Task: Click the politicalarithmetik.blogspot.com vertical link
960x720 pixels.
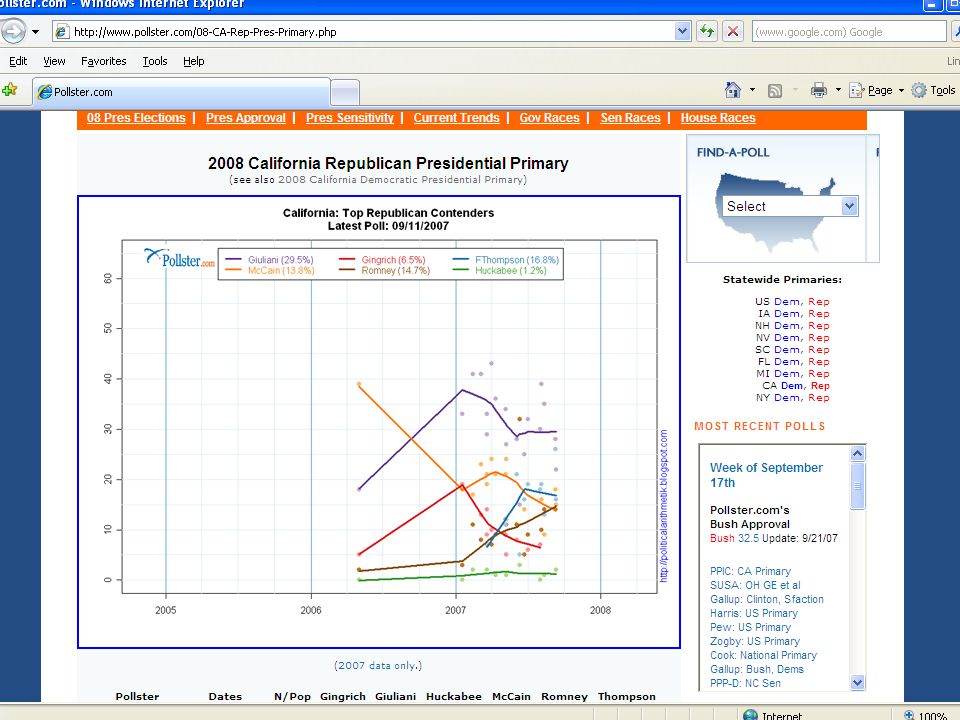Action: click(664, 505)
